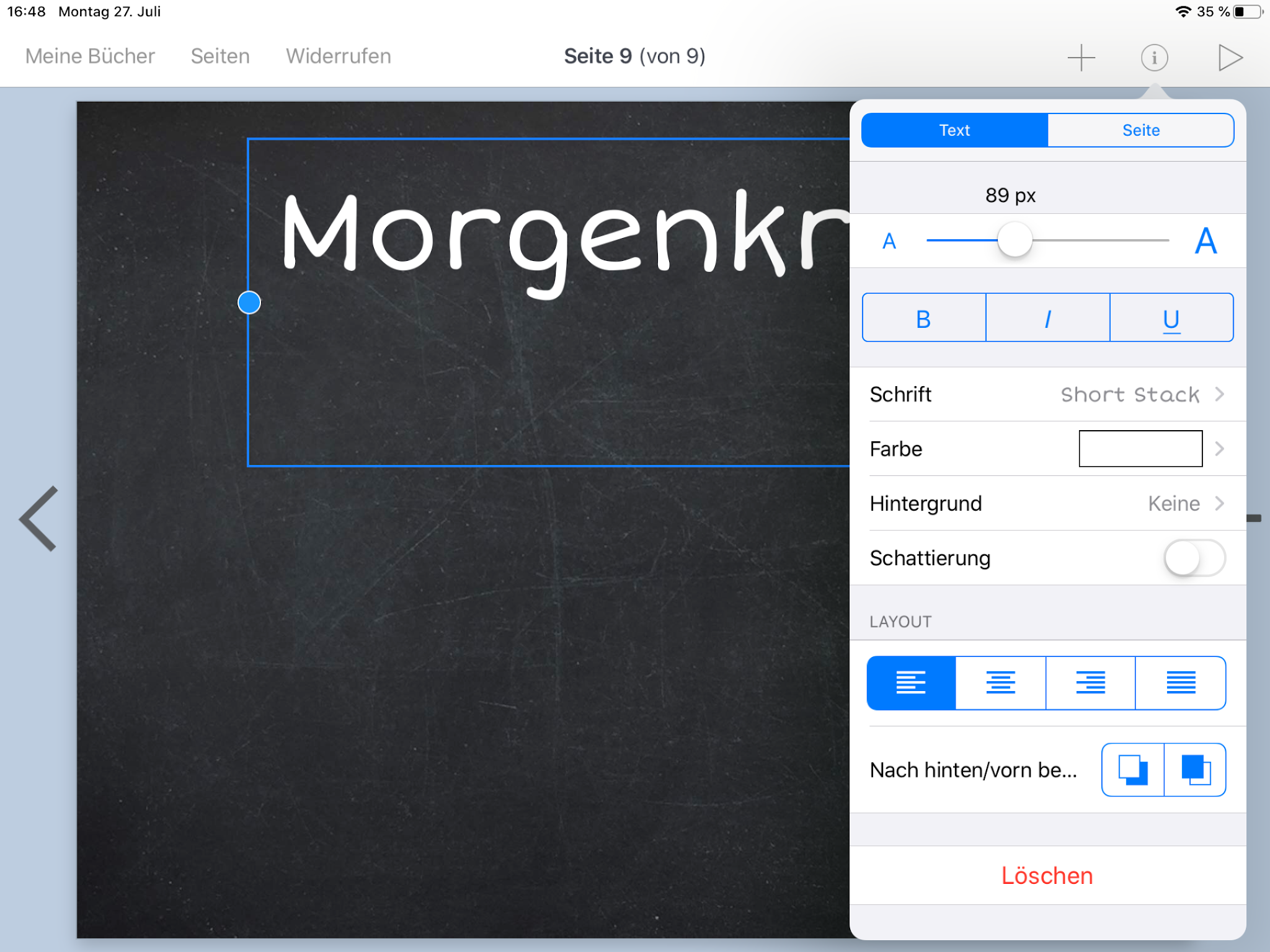Click the font size slider knob
This screenshot has width=1270, height=952.
click(1015, 240)
